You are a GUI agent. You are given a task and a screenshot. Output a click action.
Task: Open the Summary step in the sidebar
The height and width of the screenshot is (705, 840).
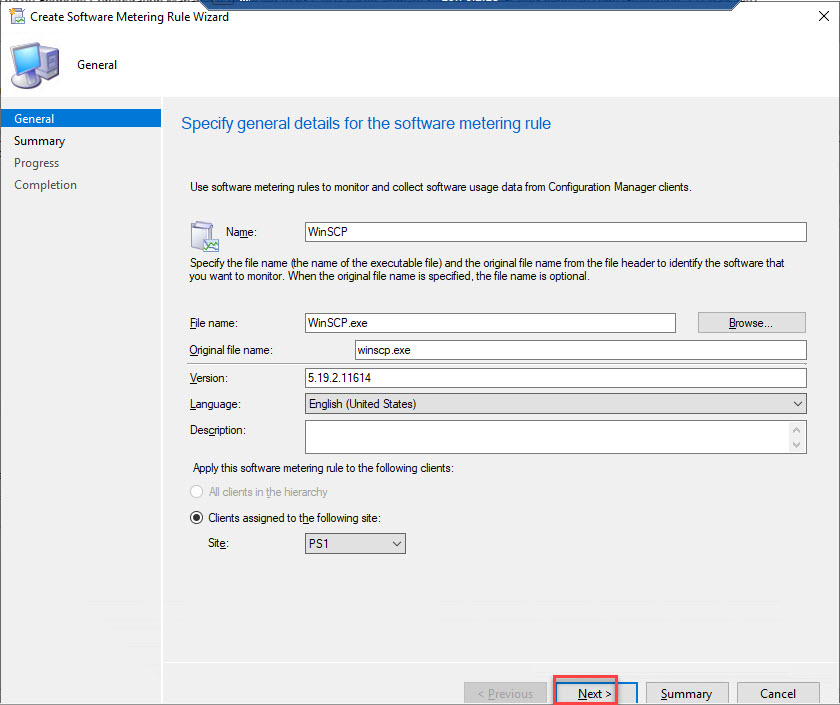point(40,141)
